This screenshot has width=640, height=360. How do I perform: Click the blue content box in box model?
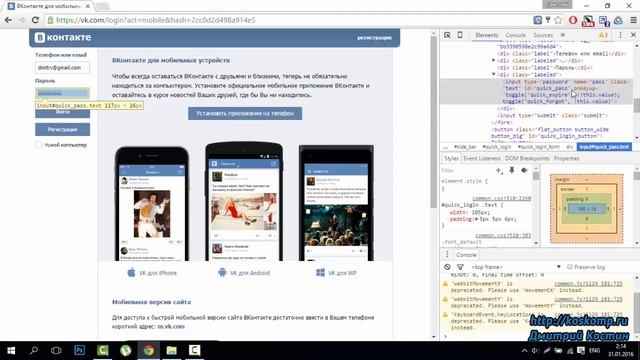pos(587,209)
